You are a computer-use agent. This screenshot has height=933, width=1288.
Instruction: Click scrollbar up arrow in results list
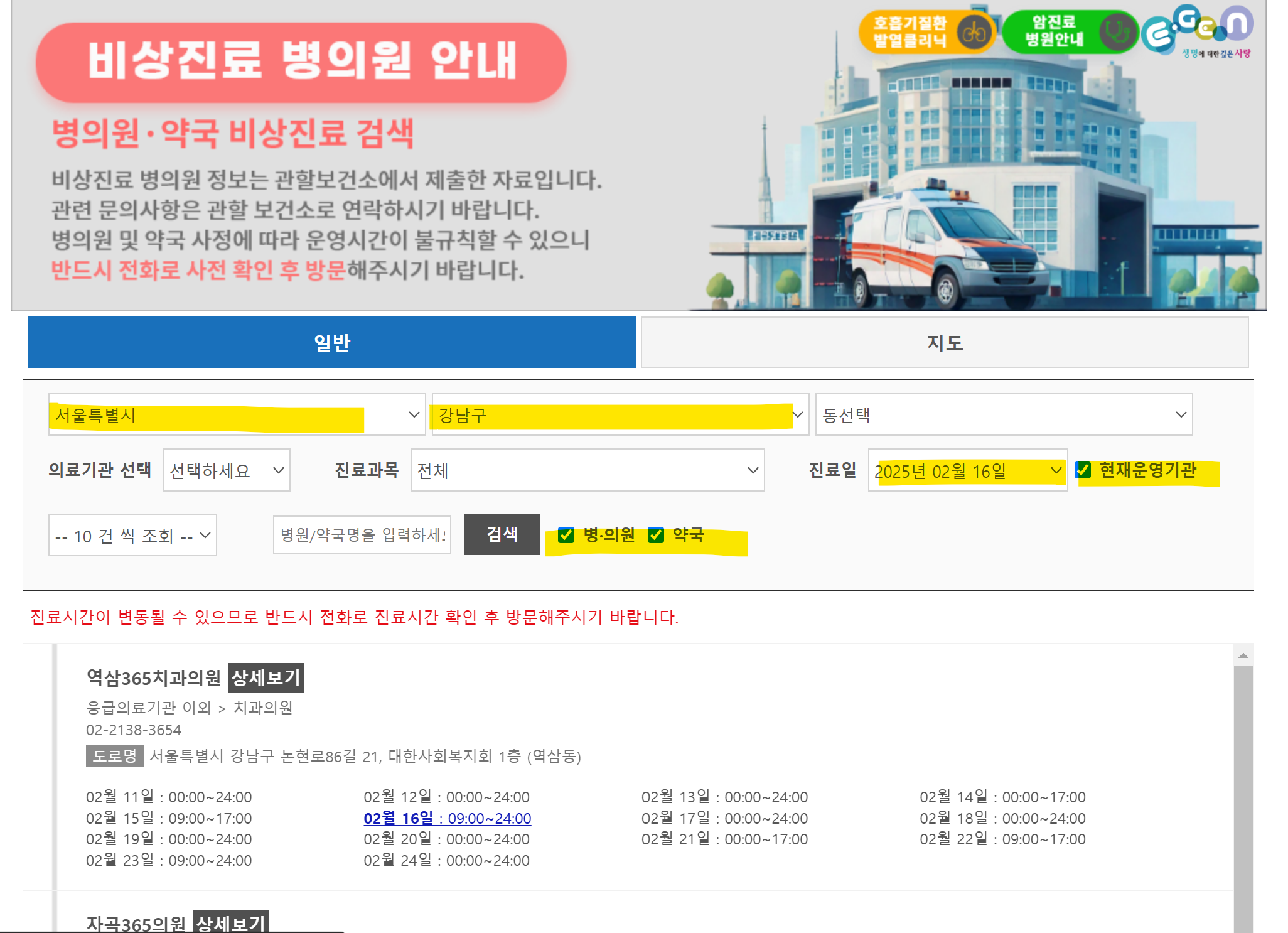click(x=1243, y=655)
